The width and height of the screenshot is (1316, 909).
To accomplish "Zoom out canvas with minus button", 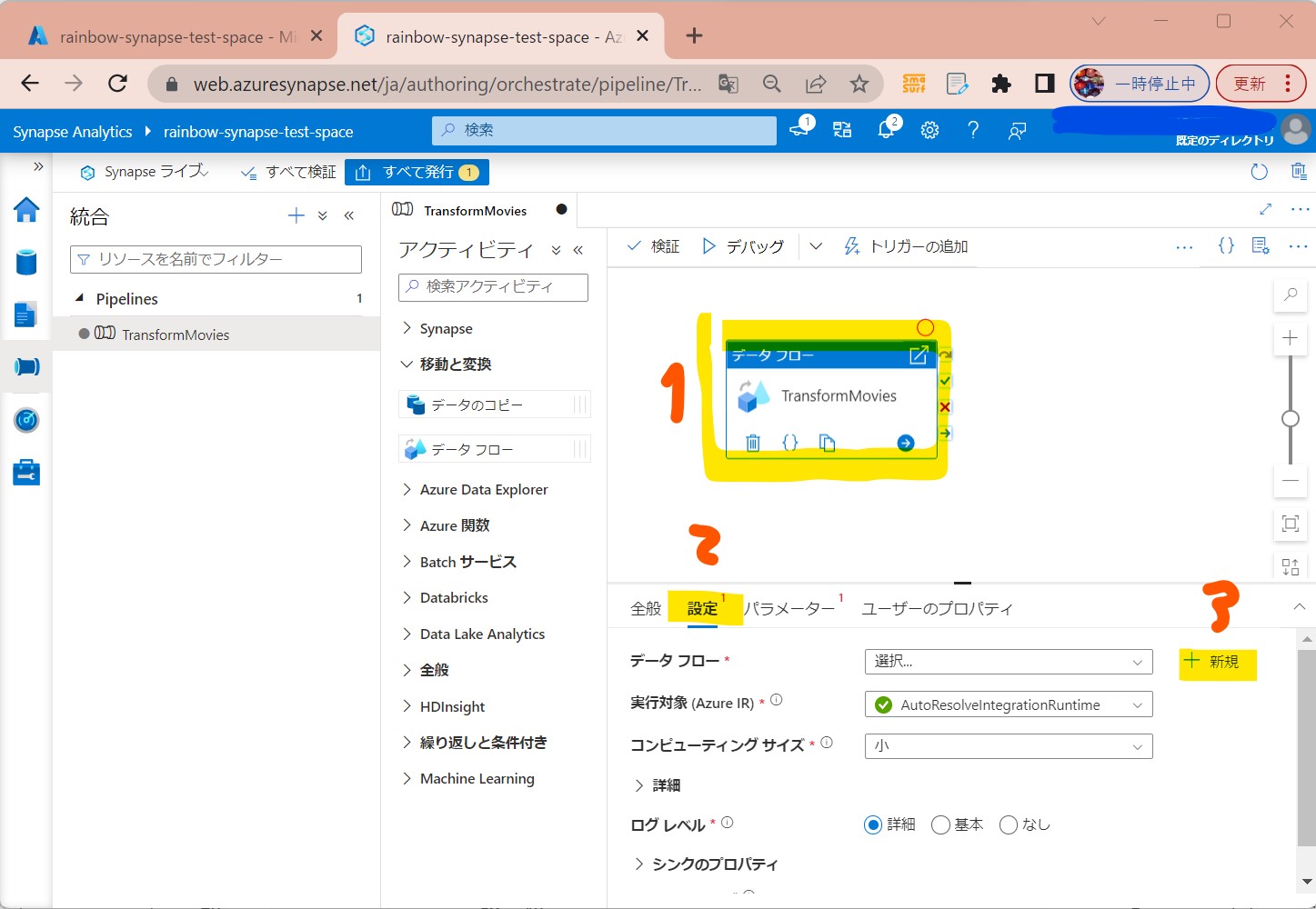I will (x=1290, y=480).
